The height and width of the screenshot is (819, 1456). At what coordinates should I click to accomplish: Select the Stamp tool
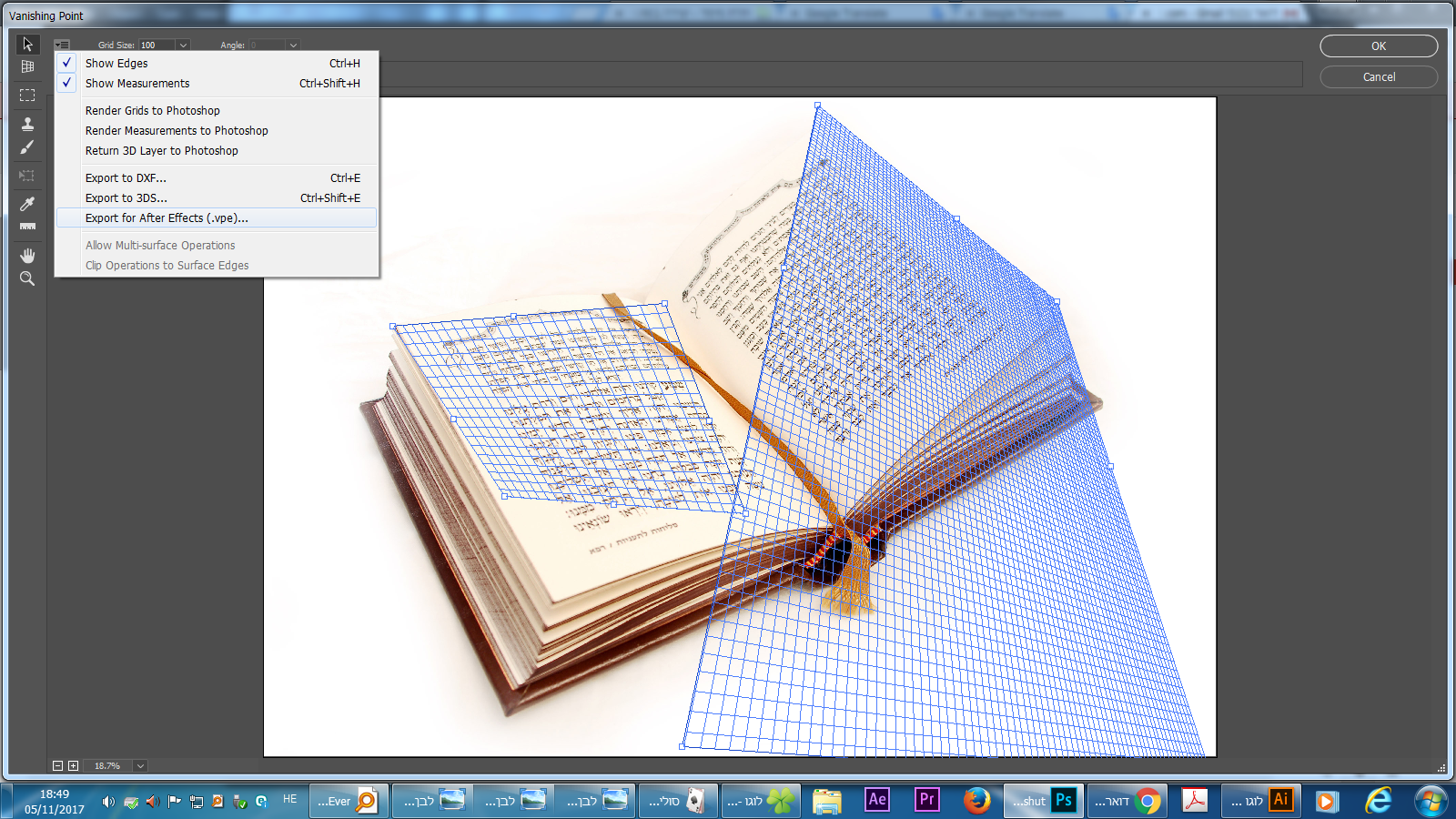27,123
